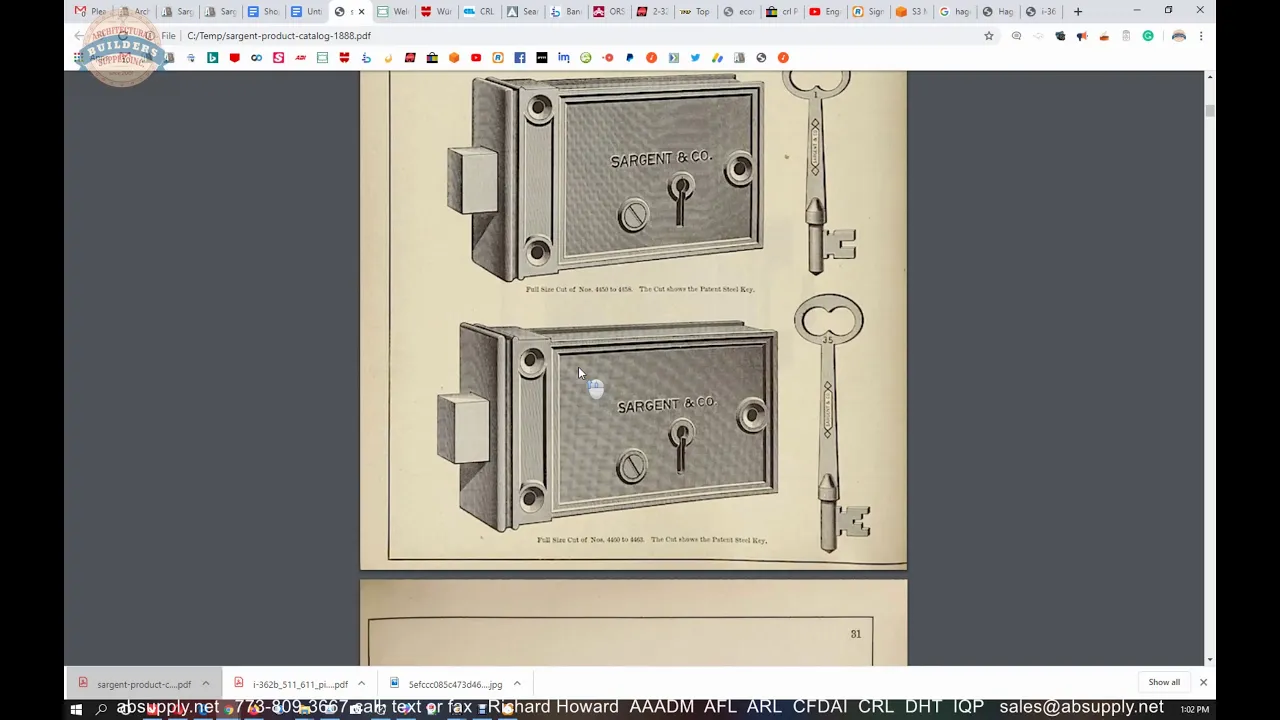Switch to the 'Unti' Google Docs tab
The image size is (1280, 720).
(x=307, y=12)
